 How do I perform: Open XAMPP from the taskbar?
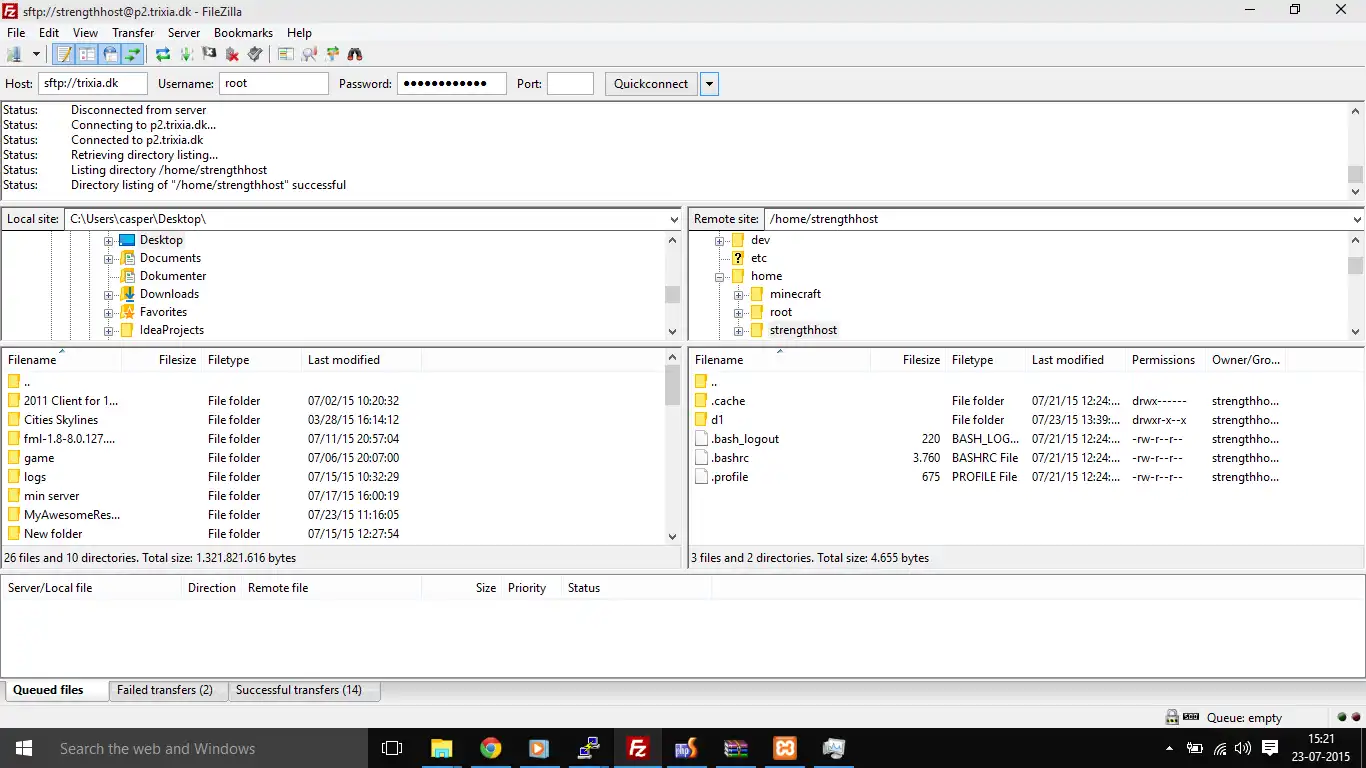784,748
